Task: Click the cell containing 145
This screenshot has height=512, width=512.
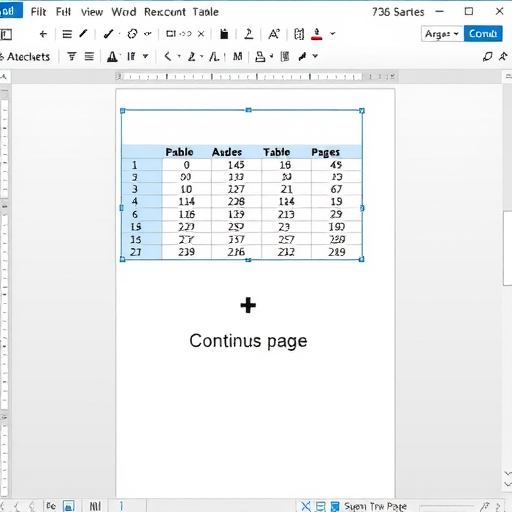Action: (x=236, y=165)
